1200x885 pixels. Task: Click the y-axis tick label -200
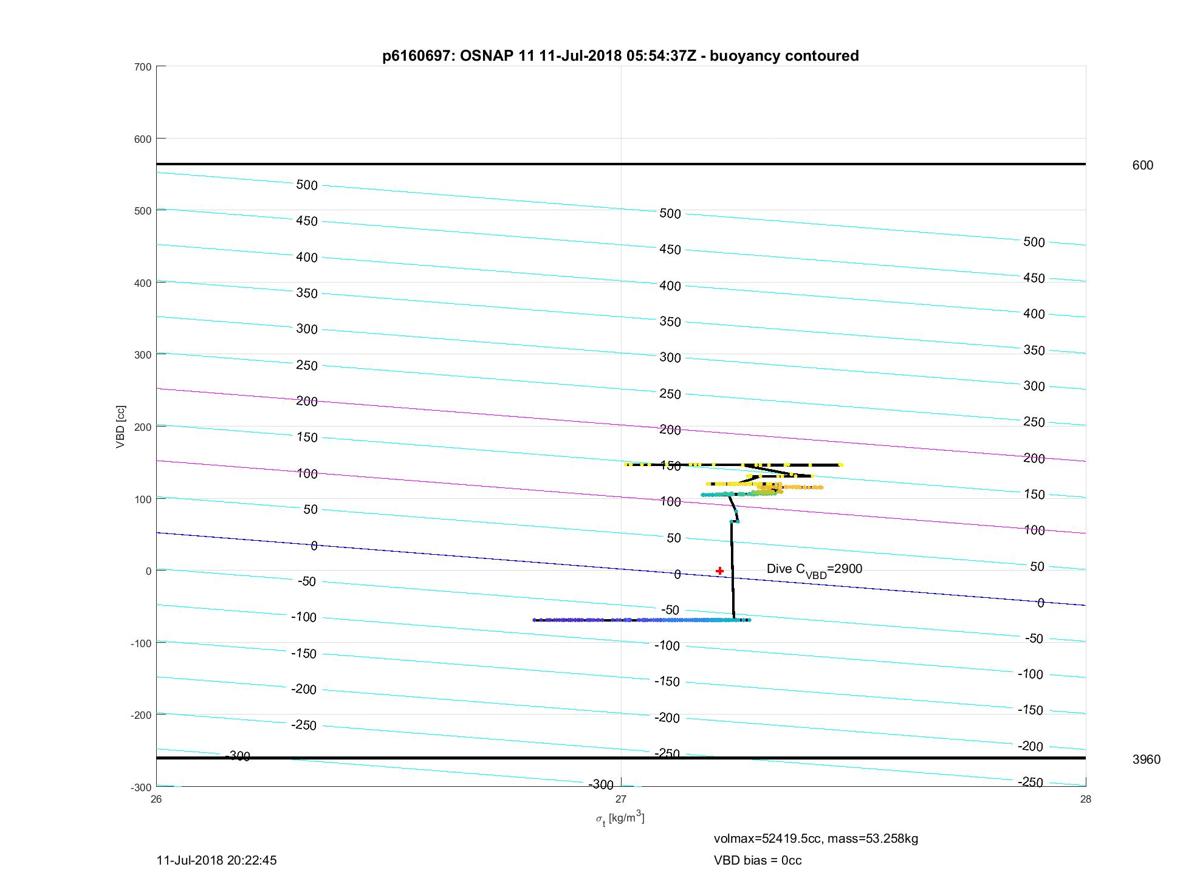pyautogui.click(x=140, y=715)
